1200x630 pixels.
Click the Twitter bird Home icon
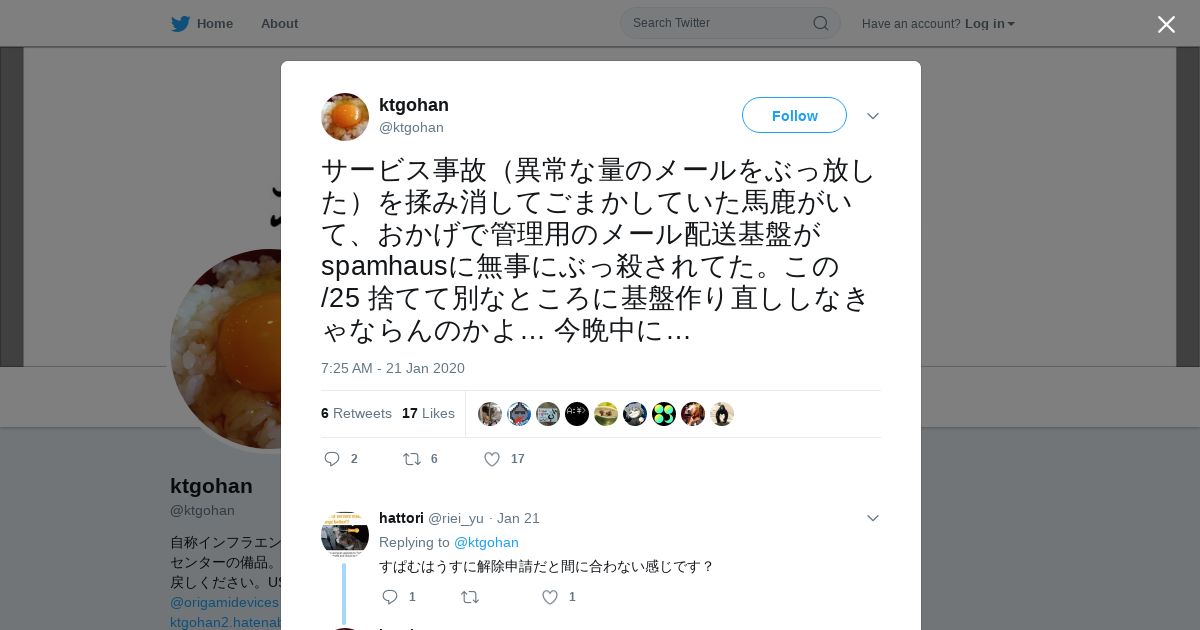(180, 23)
